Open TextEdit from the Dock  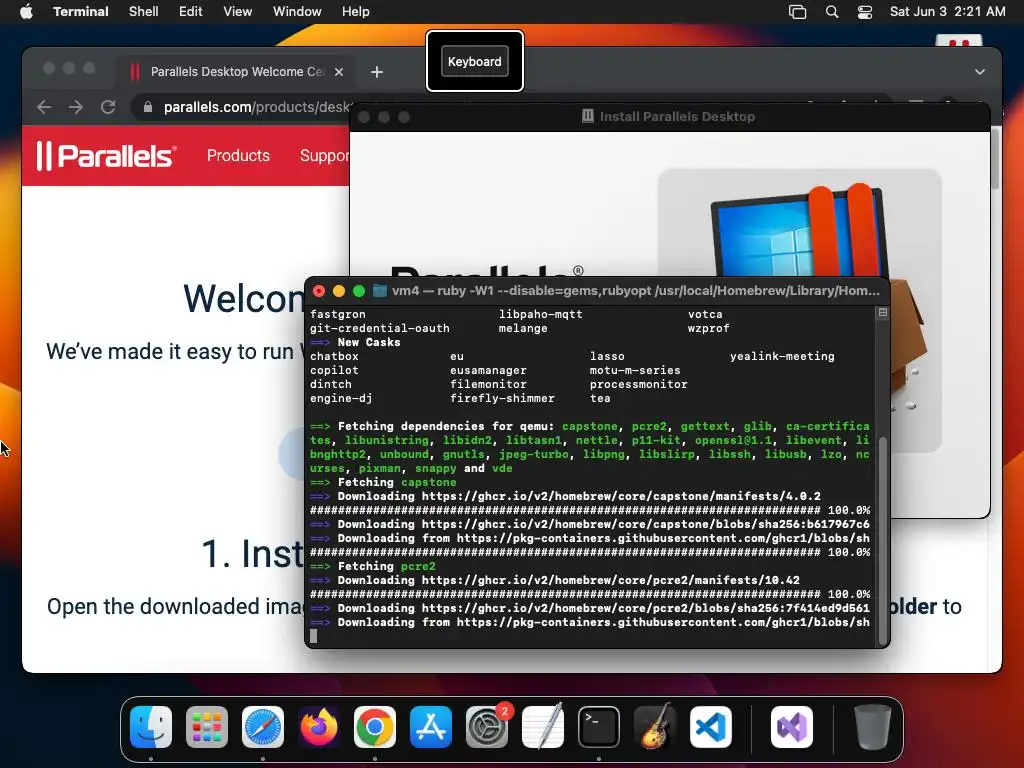(543, 727)
